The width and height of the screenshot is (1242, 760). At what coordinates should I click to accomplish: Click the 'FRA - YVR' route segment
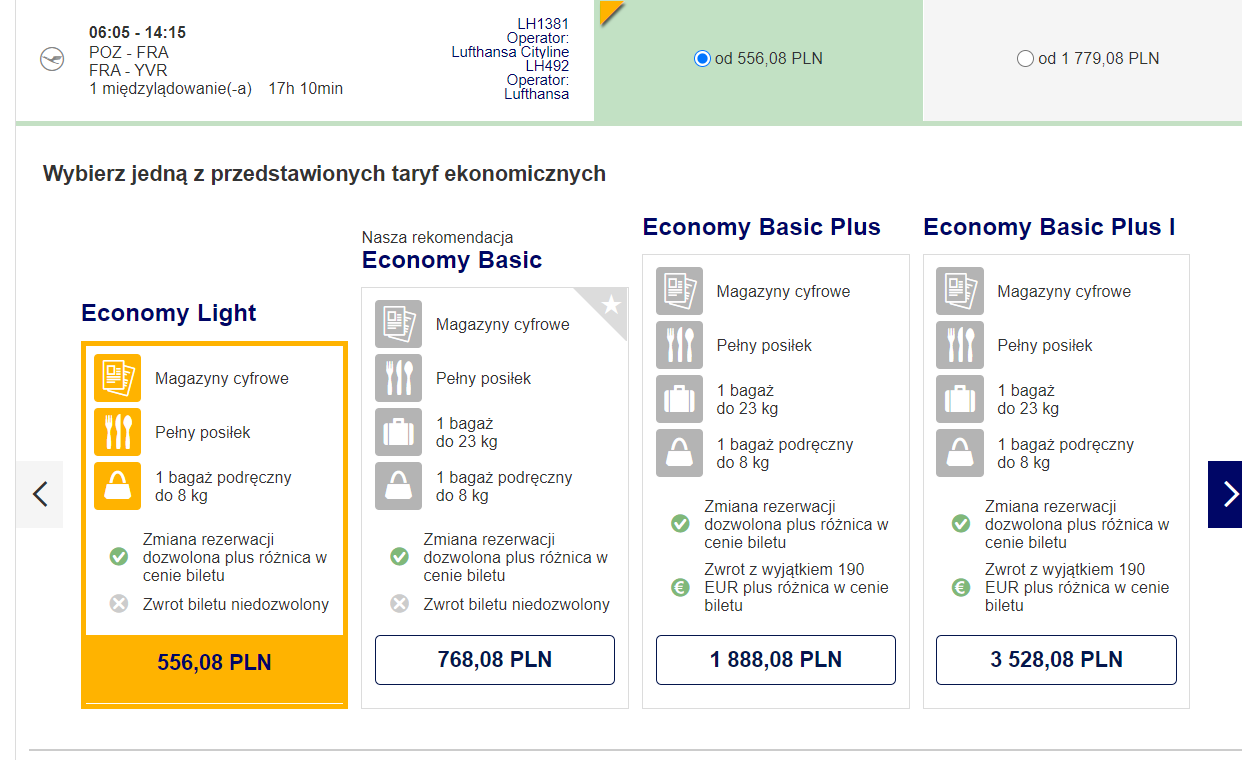click(x=128, y=70)
